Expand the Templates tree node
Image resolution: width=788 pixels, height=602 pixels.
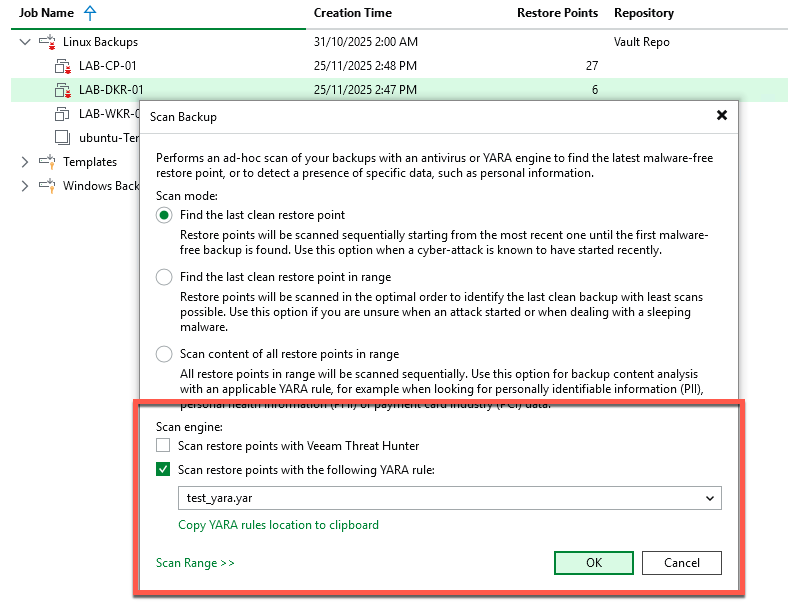coord(25,162)
